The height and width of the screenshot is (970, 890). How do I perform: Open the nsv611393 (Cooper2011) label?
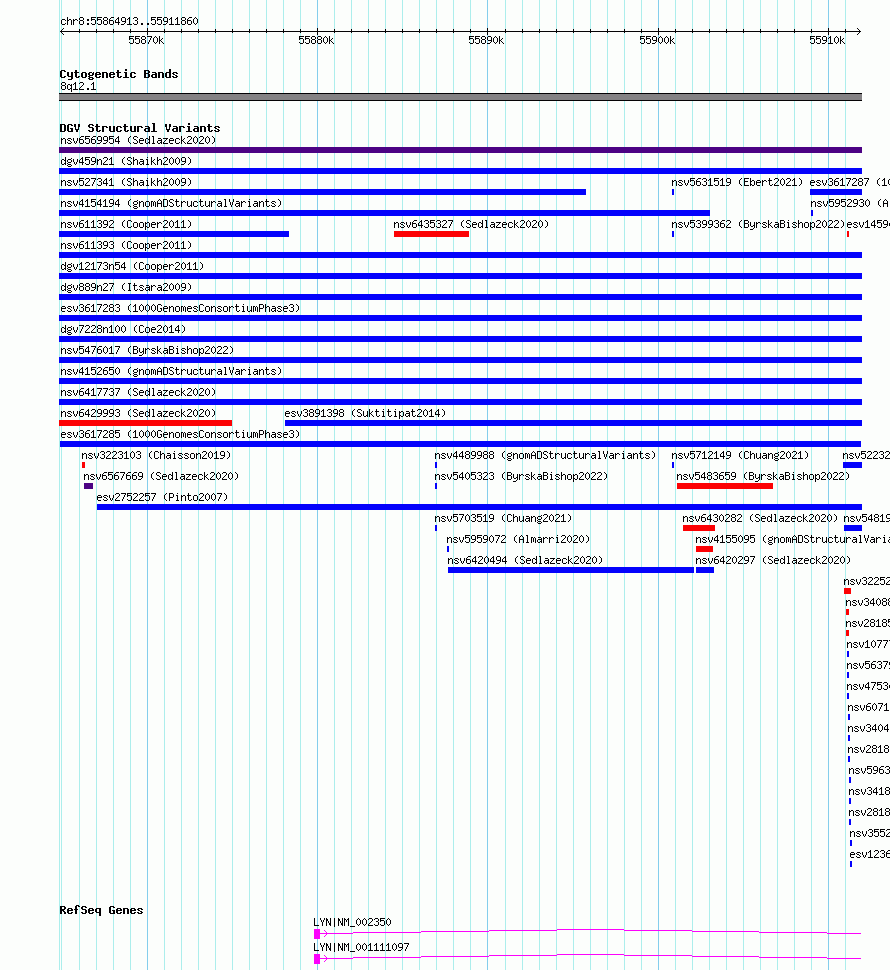click(x=126, y=246)
